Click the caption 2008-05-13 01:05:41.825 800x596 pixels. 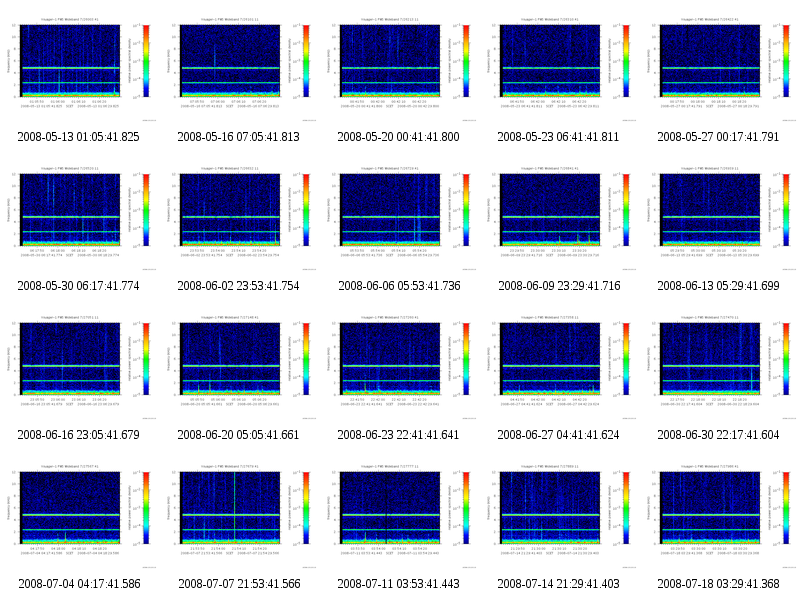79,137
